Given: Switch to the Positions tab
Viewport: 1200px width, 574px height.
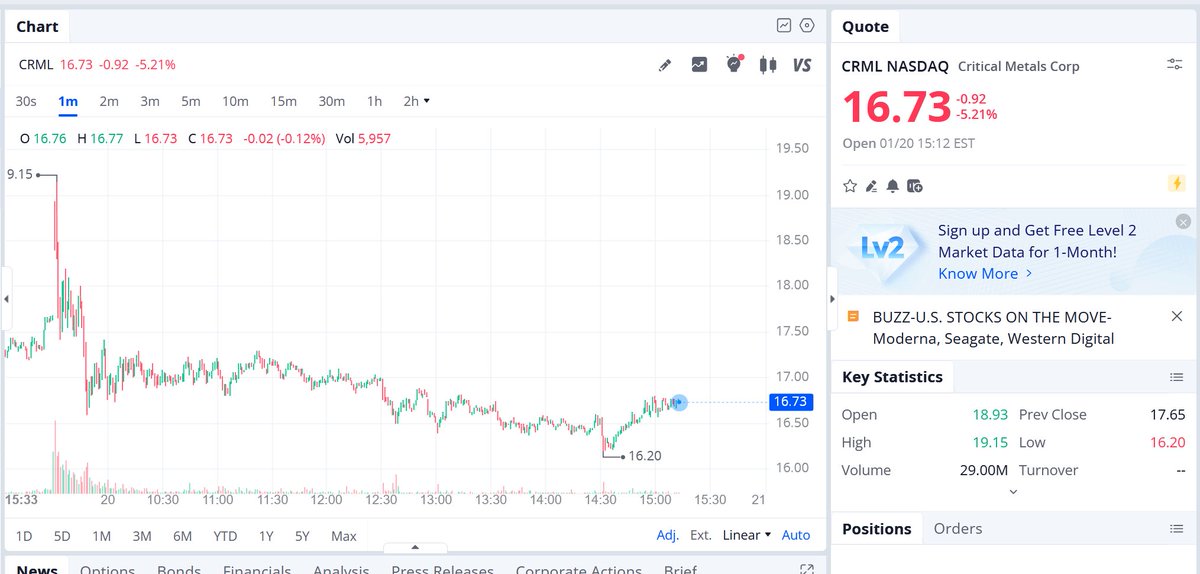Looking at the screenshot, I should 877,528.
